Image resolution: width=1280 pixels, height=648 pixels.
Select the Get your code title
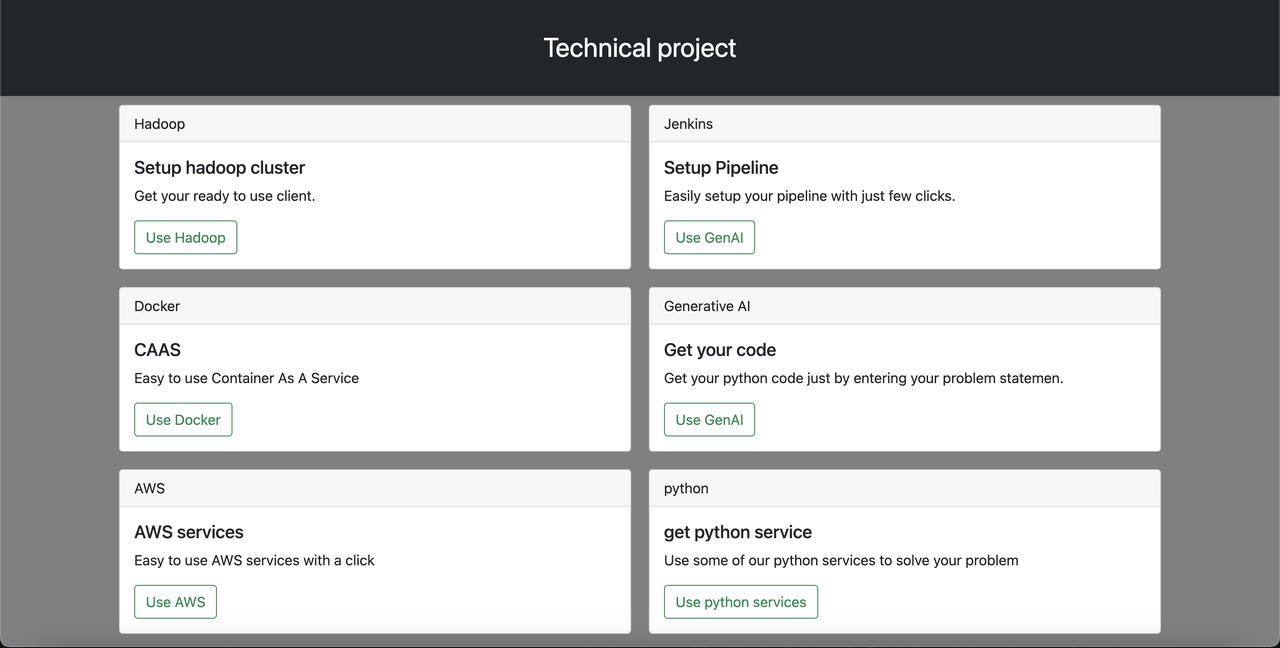pyautogui.click(x=720, y=350)
